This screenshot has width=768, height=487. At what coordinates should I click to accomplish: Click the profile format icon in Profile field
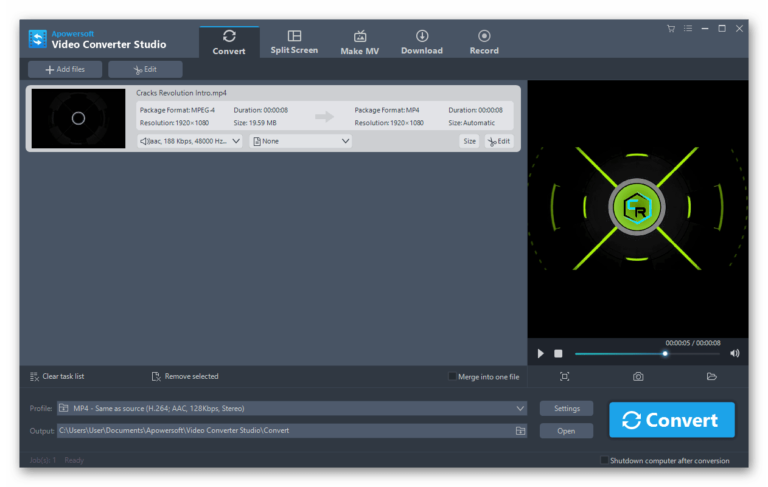[x=64, y=408]
